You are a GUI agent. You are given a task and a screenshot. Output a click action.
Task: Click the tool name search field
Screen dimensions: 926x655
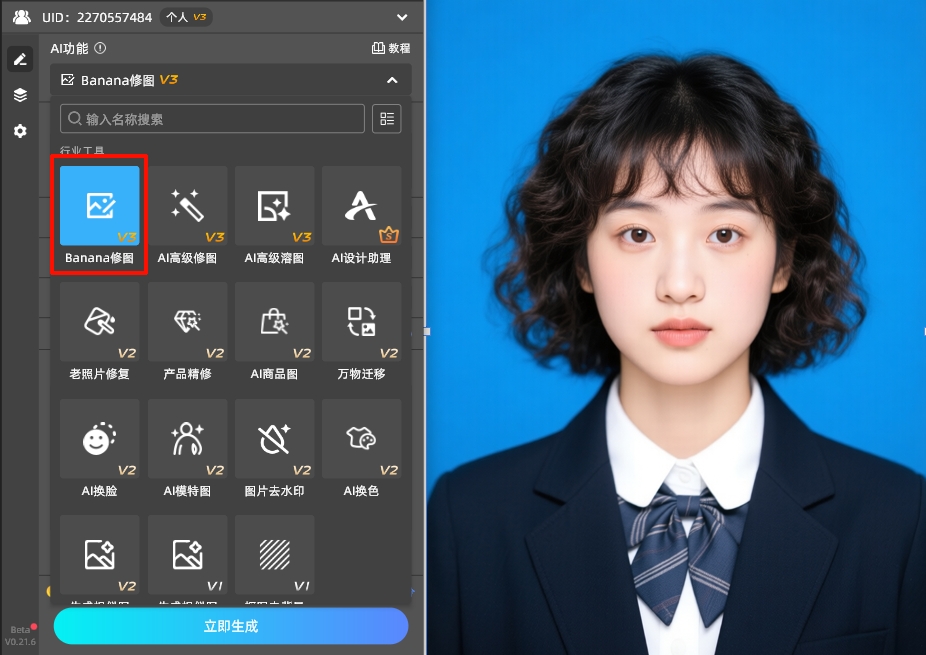point(212,119)
